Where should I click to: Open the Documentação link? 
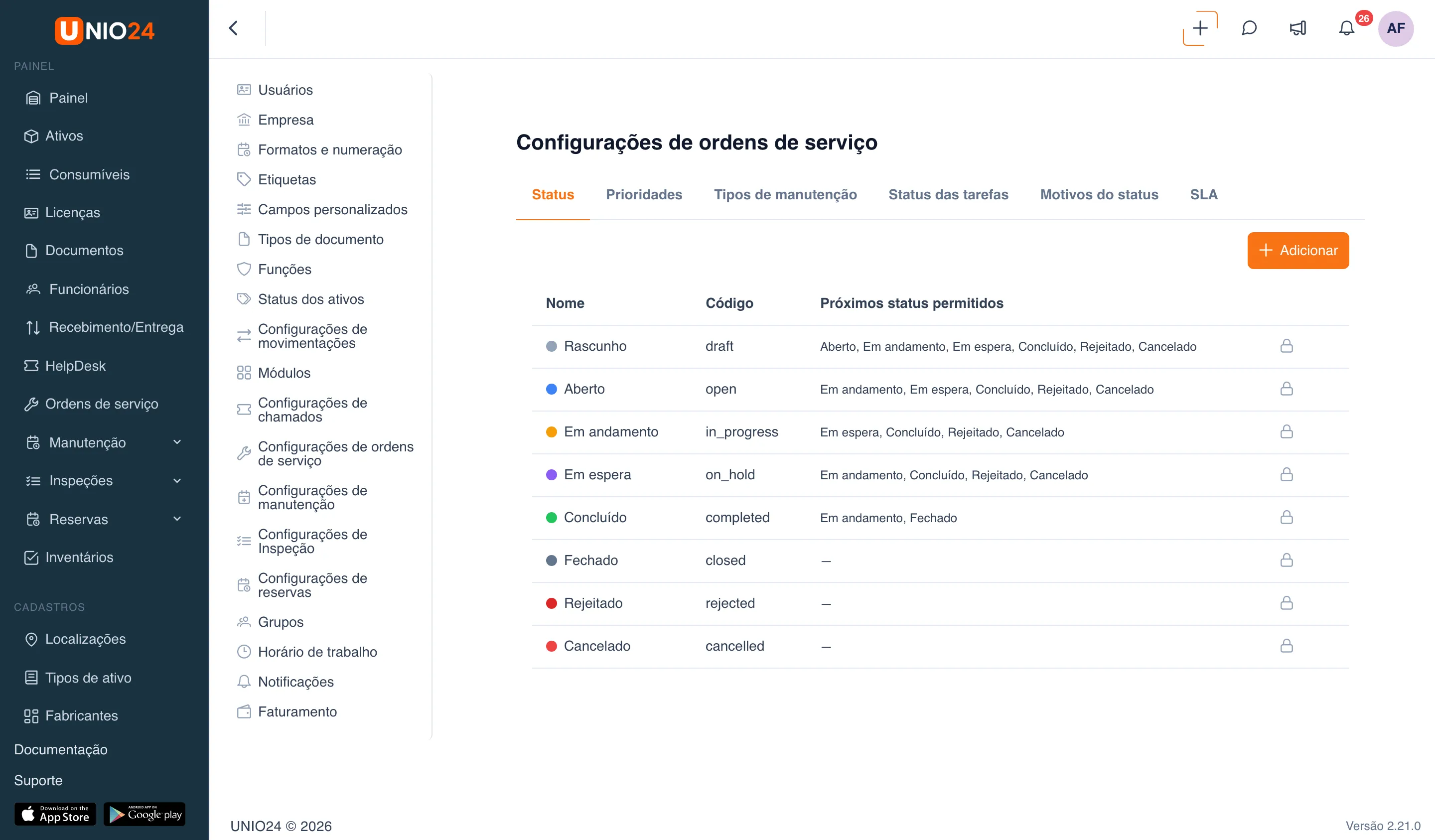[x=60, y=749]
